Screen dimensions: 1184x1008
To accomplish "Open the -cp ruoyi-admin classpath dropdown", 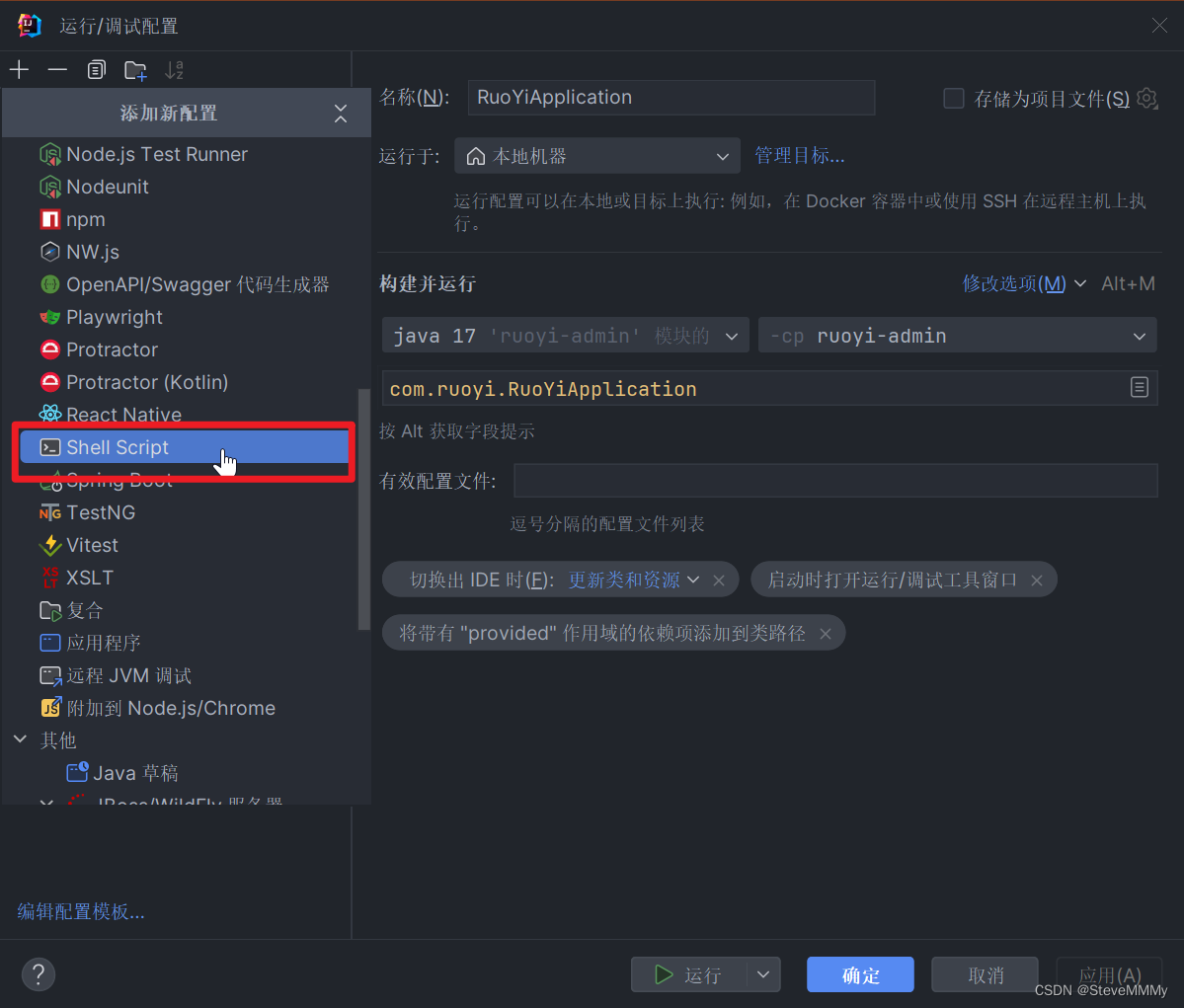I will click(958, 336).
